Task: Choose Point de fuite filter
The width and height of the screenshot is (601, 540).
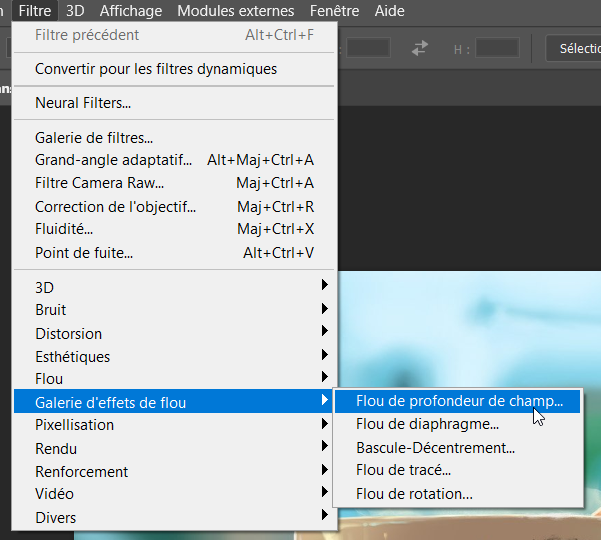Action: coord(84,253)
